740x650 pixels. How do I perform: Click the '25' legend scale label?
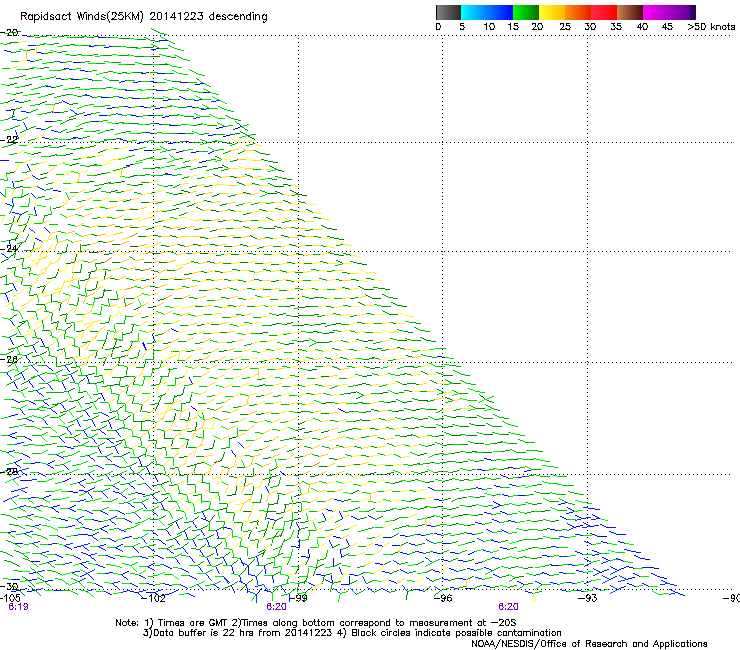pos(565,27)
